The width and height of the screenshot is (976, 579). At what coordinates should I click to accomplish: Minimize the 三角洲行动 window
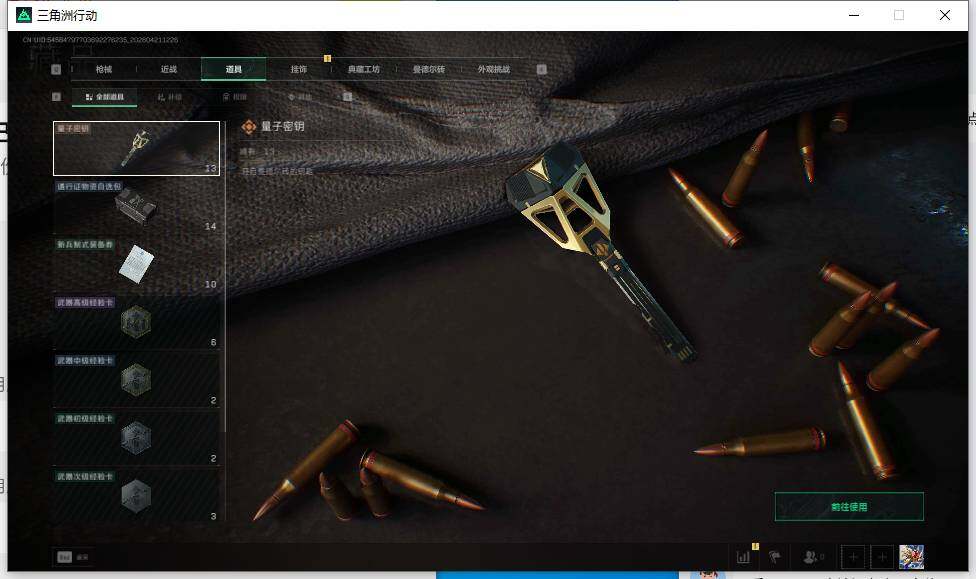tap(854, 15)
